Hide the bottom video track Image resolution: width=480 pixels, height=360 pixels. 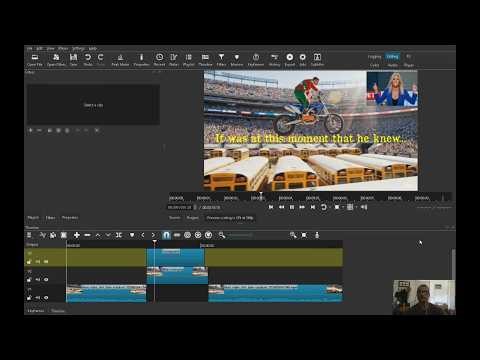[46, 298]
